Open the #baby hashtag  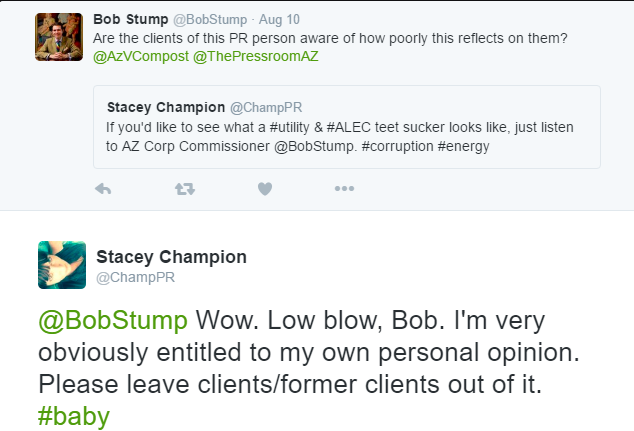pos(73,415)
